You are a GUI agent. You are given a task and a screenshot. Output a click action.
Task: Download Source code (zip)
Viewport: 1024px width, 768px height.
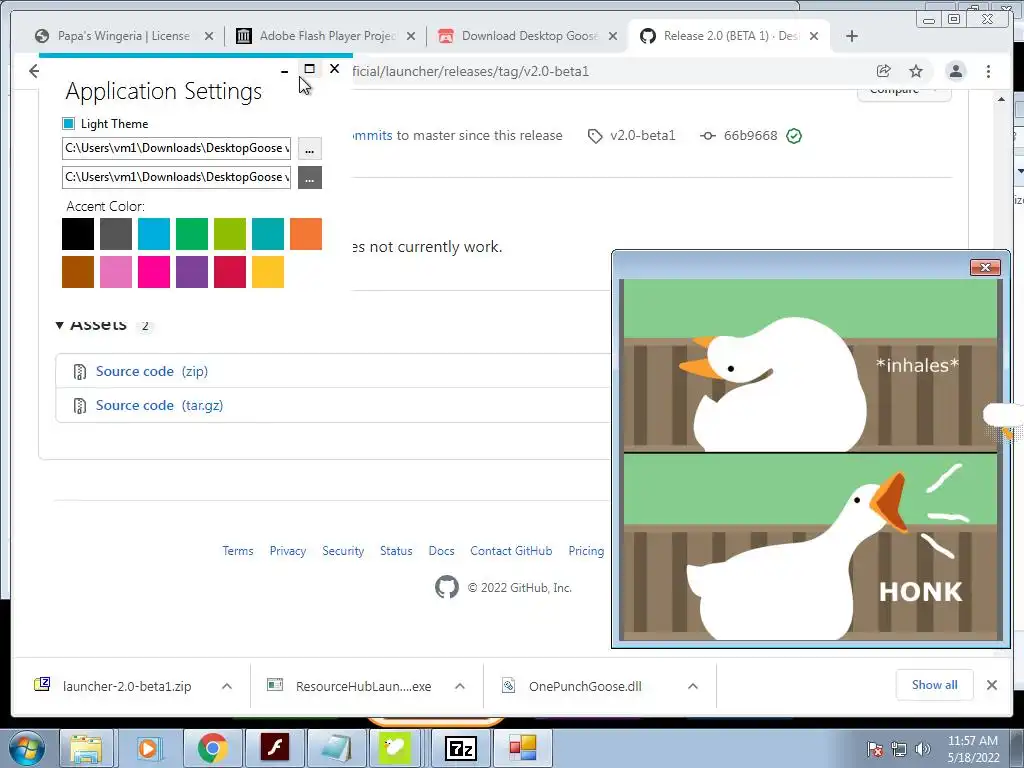pos(152,371)
